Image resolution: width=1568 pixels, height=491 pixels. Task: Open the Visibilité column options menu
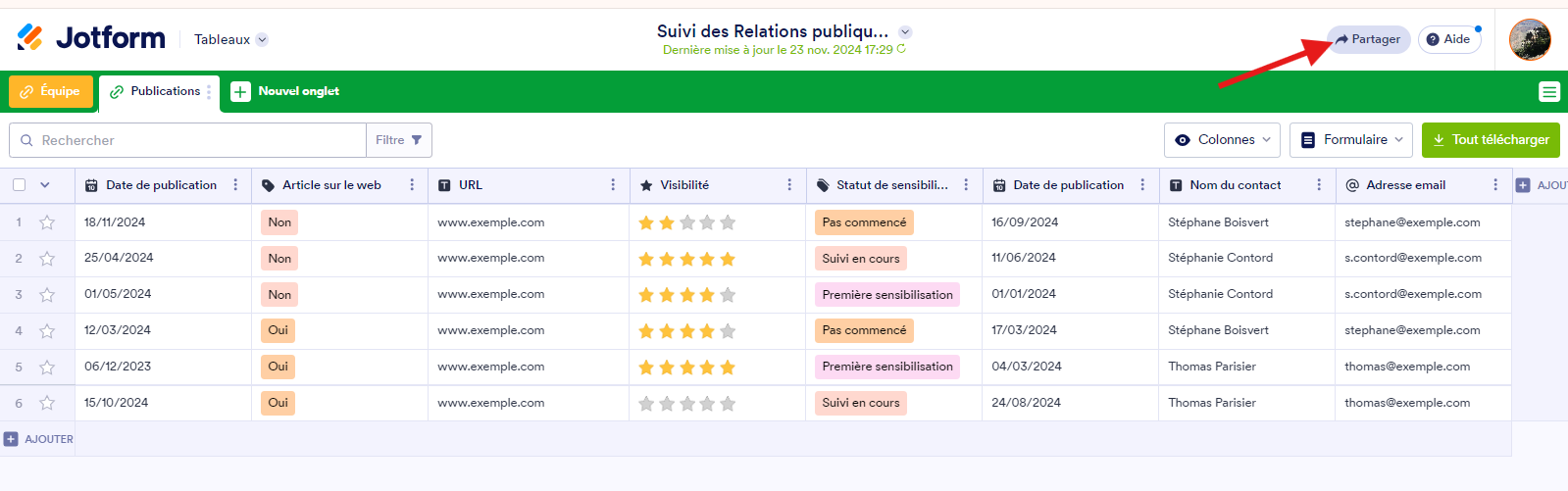coord(789,185)
